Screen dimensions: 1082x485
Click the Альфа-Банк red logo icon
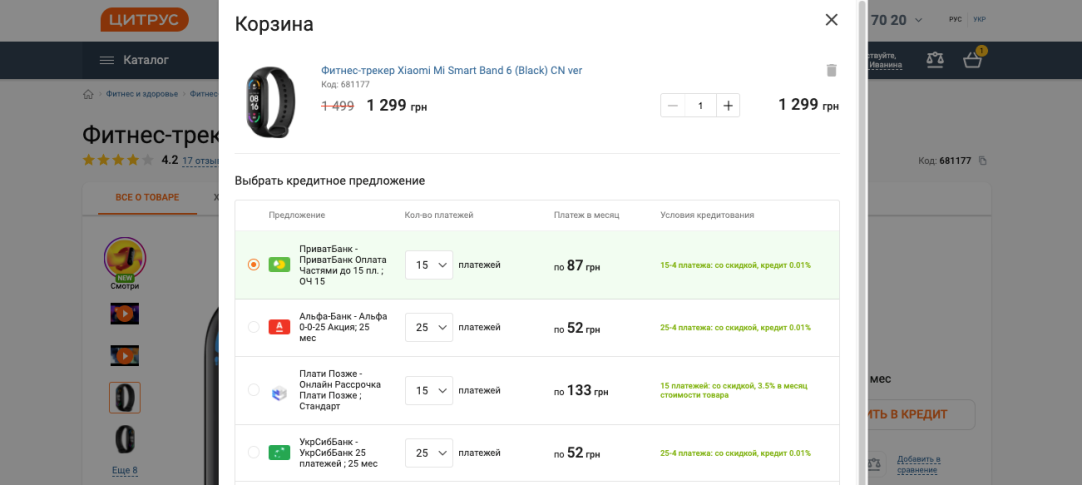coord(279,327)
